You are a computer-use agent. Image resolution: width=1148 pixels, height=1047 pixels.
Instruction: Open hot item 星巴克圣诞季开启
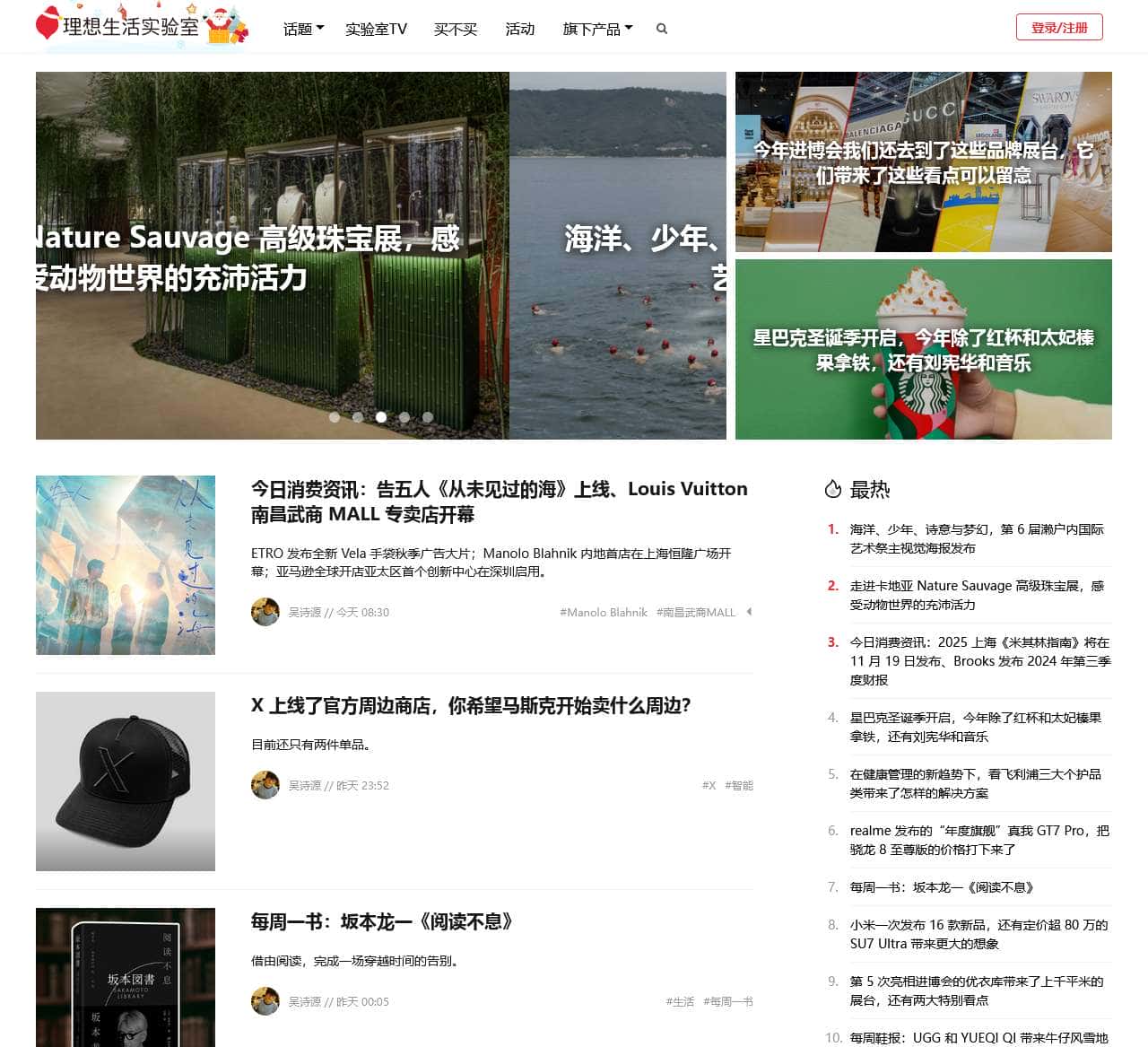click(976, 727)
